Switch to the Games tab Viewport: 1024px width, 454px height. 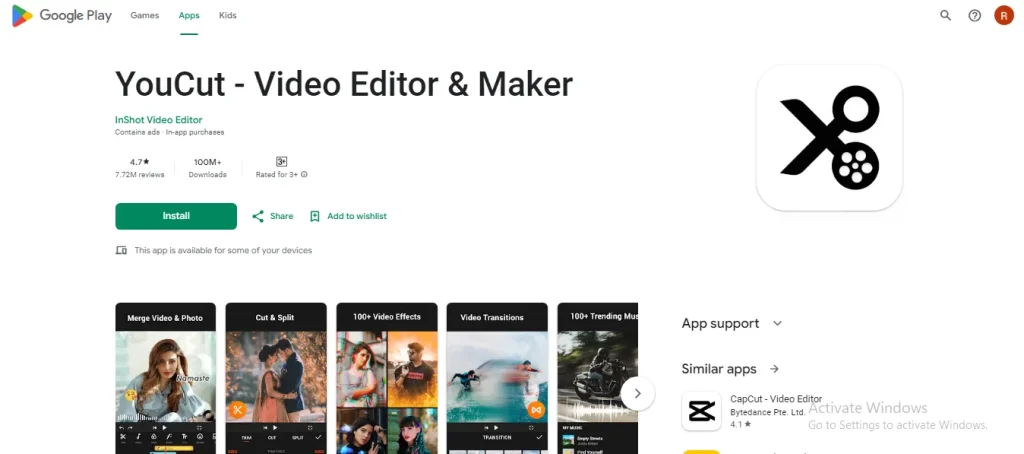click(144, 15)
